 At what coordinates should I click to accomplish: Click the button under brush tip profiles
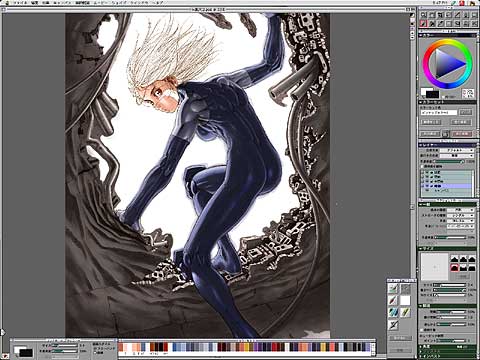[x=463, y=276]
